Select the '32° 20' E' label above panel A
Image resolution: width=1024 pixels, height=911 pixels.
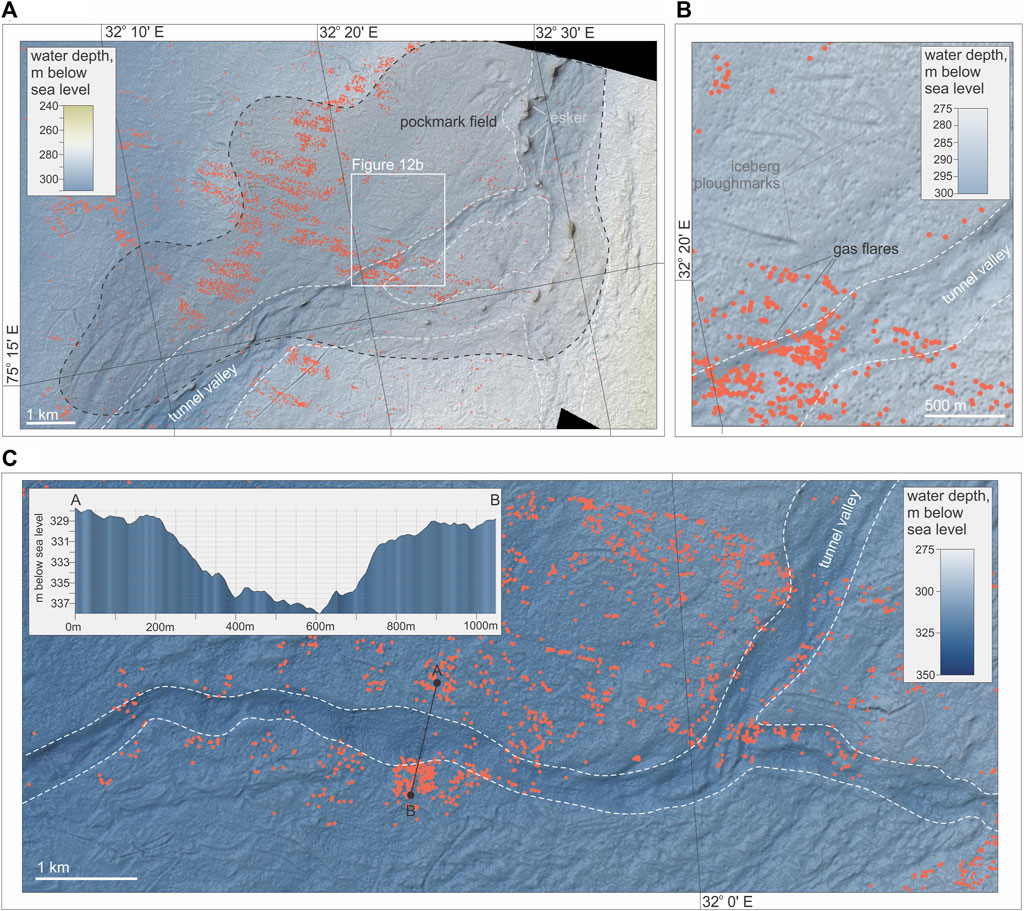point(348,33)
